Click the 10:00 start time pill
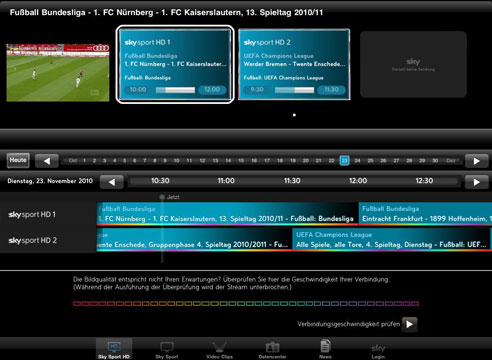 point(138,90)
